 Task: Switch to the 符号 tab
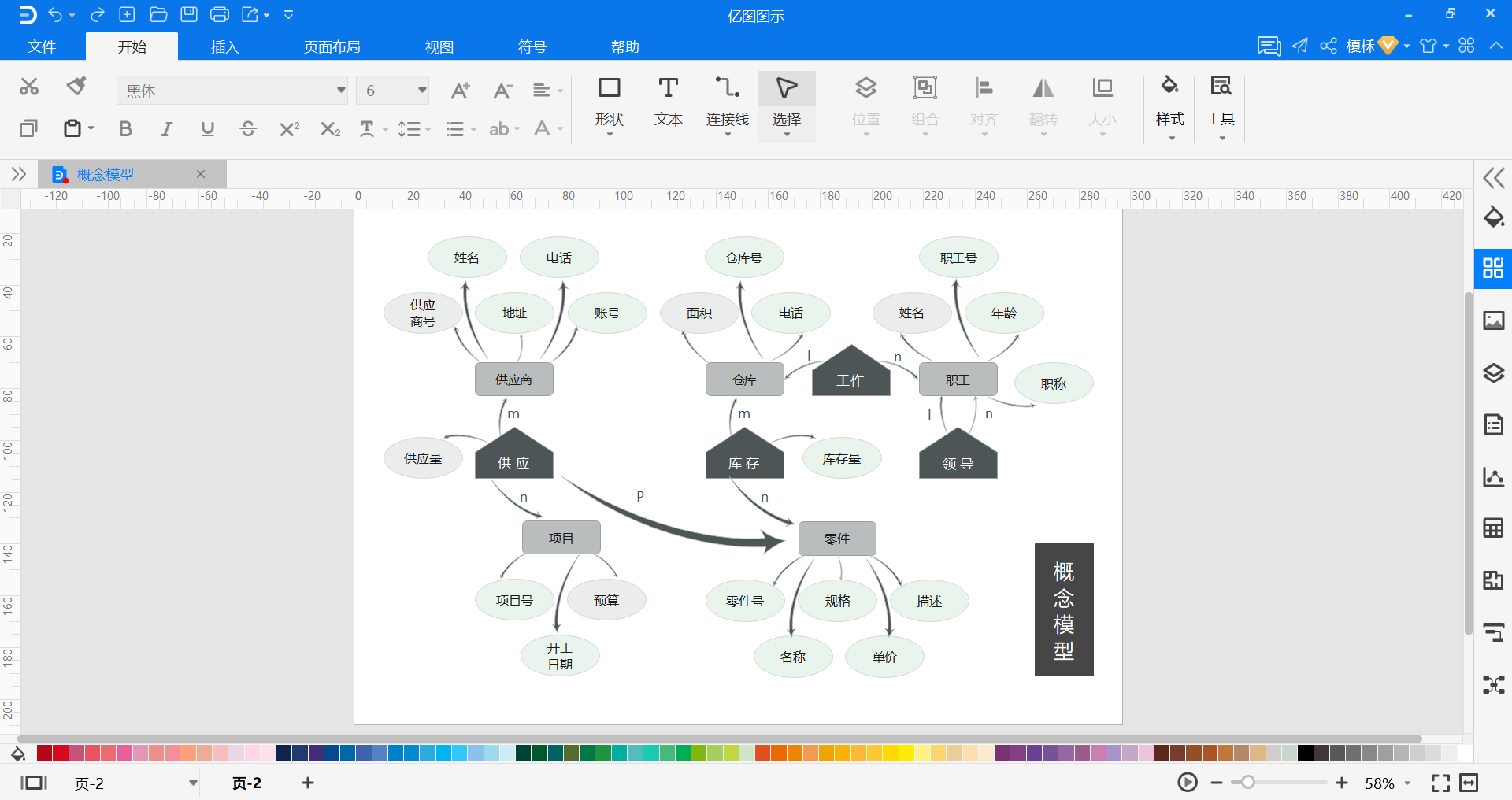pos(532,46)
